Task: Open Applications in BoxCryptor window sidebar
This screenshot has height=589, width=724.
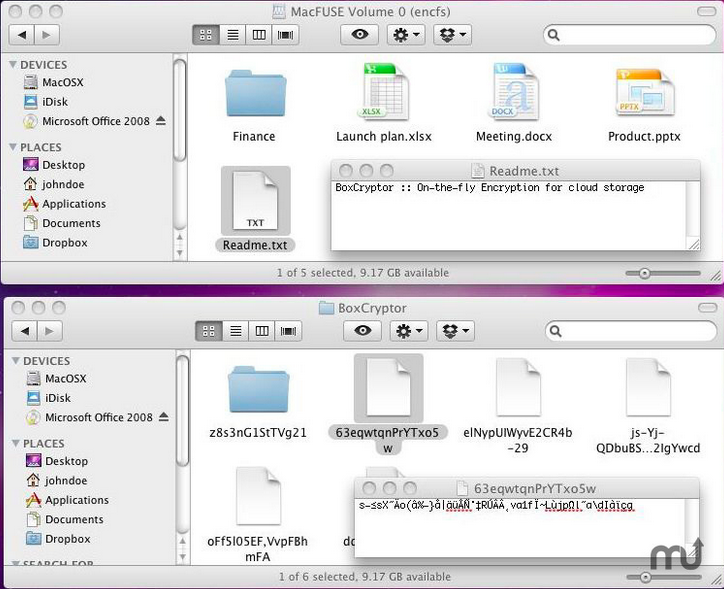Action: [67, 500]
